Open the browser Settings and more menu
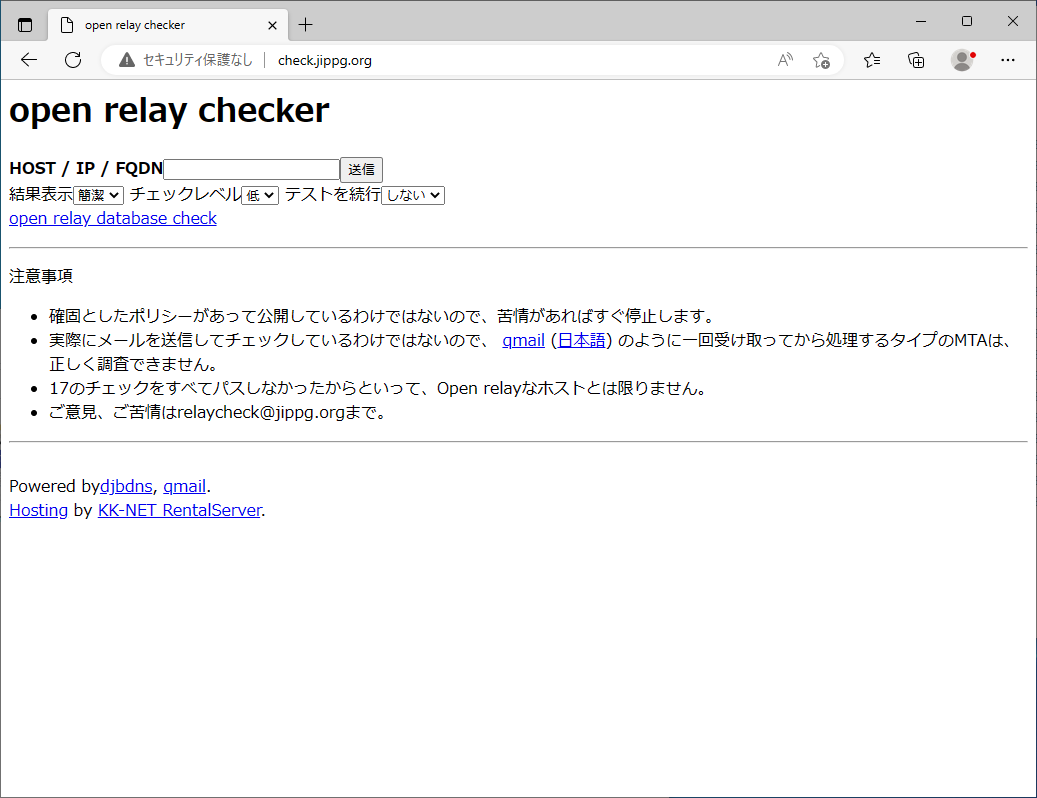Image resolution: width=1037 pixels, height=798 pixels. pos(1008,60)
